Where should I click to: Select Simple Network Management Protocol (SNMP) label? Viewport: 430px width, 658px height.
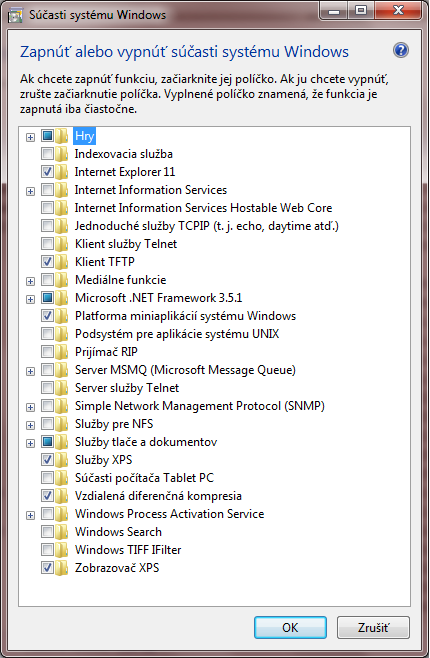200,406
